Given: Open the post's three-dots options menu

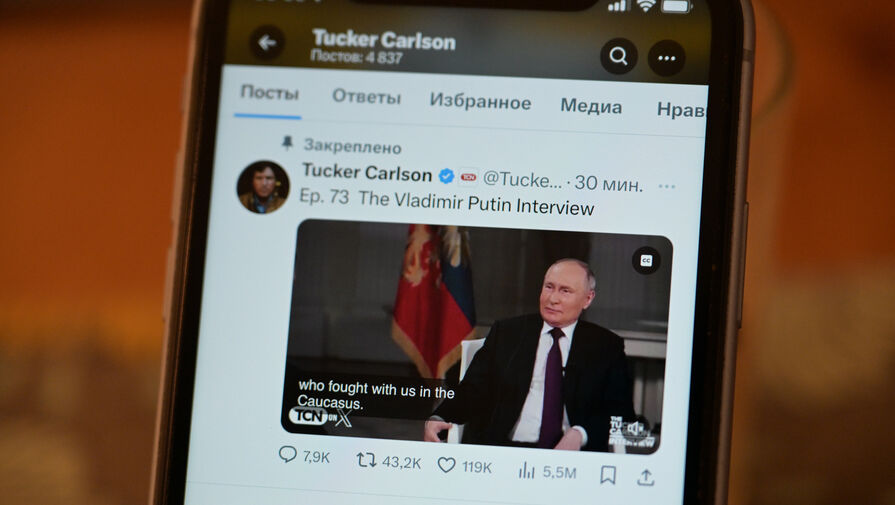Looking at the screenshot, I should tap(666, 187).
